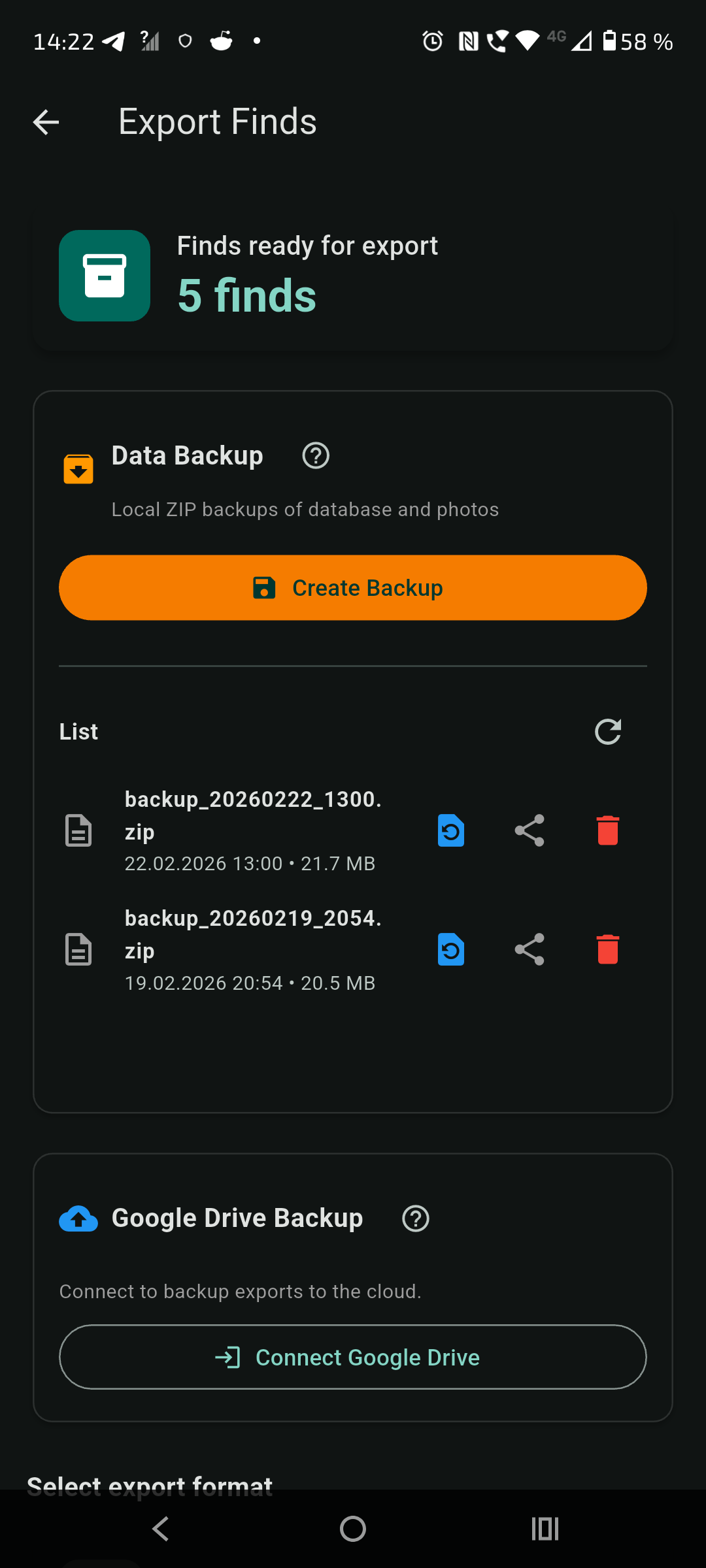
Task: Refresh the backup list
Action: (608, 731)
